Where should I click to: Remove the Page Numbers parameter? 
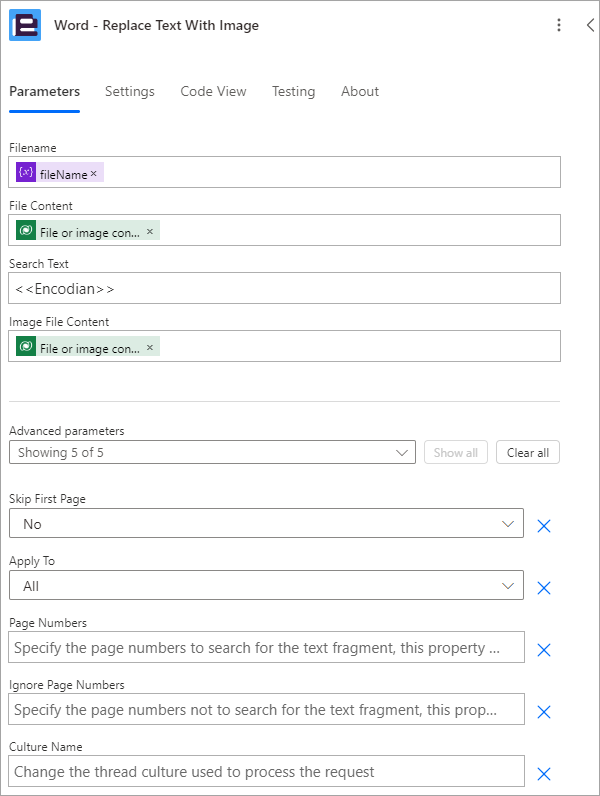544,650
